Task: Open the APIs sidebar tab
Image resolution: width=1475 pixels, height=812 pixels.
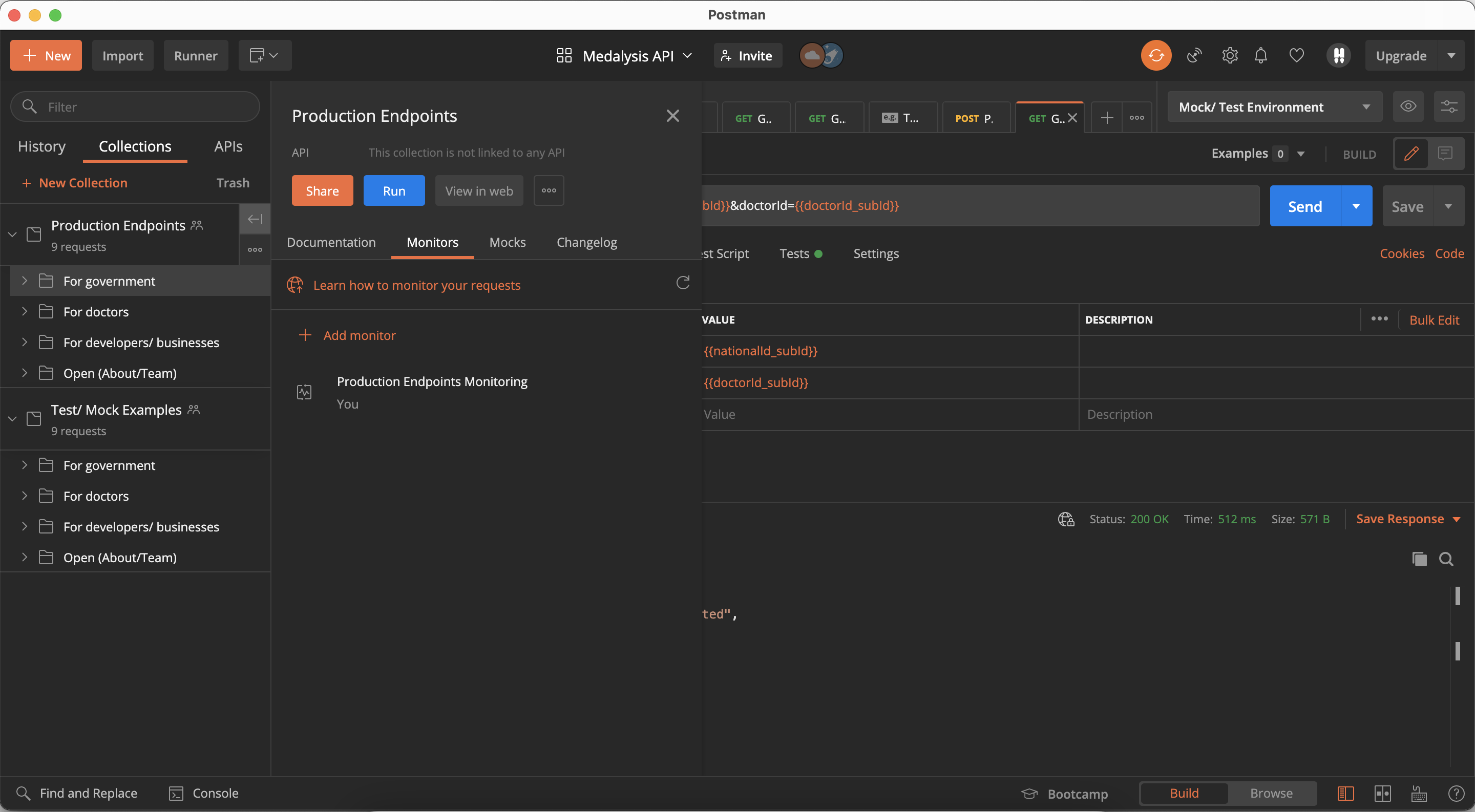Action: pyautogui.click(x=228, y=146)
